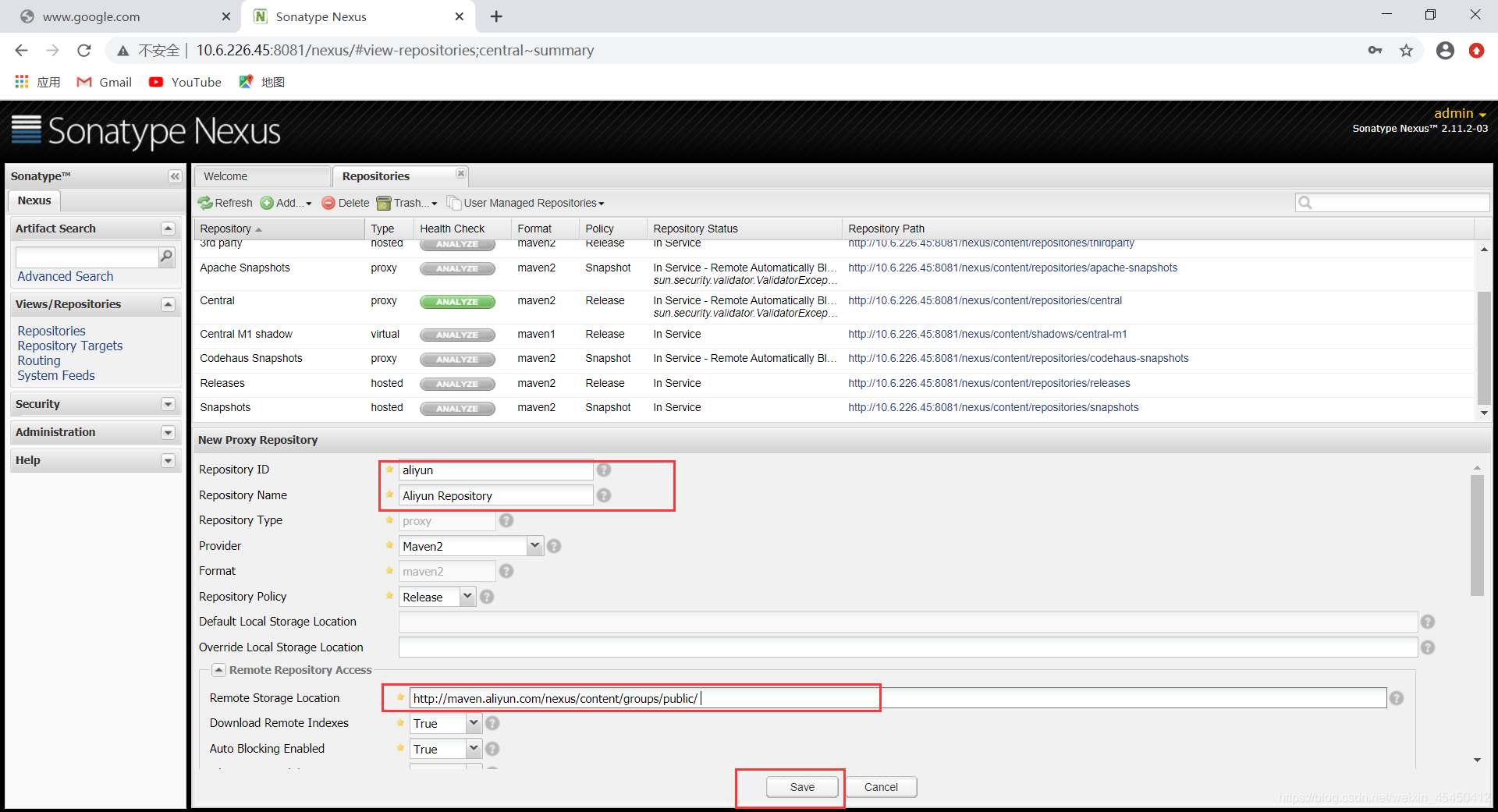1498x812 pixels.
Task: Collapse Remote Repository Access section
Action: click(x=219, y=670)
